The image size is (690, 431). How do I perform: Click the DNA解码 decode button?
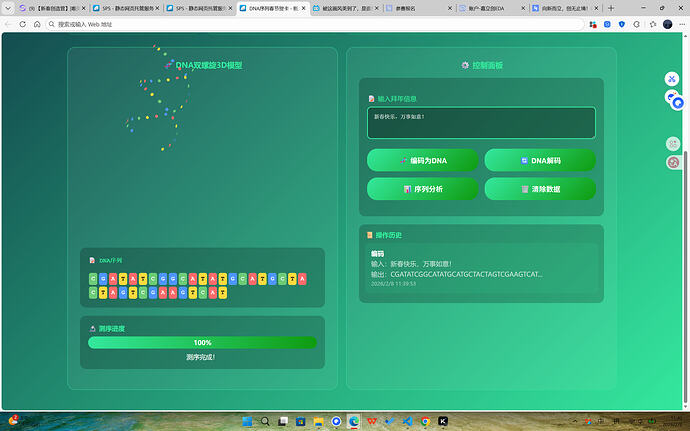(540, 160)
